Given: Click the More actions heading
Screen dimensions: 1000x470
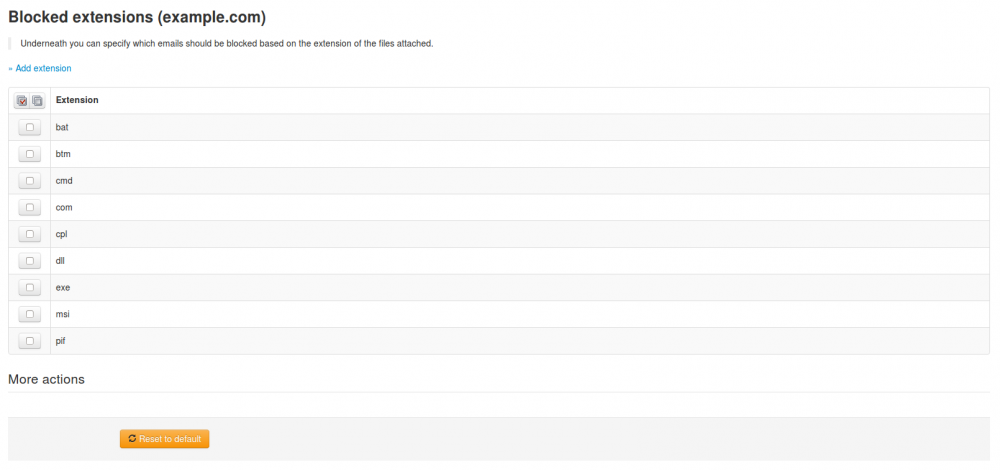Looking at the screenshot, I should 46,380.
